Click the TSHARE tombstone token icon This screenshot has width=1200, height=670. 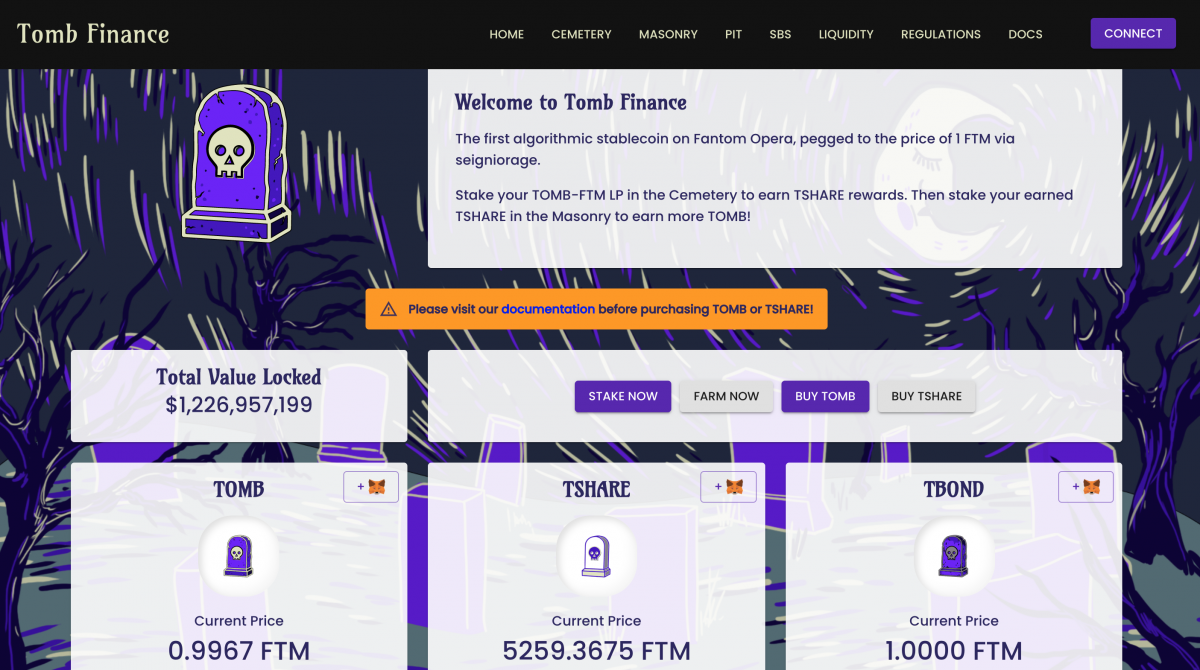[596, 556]
